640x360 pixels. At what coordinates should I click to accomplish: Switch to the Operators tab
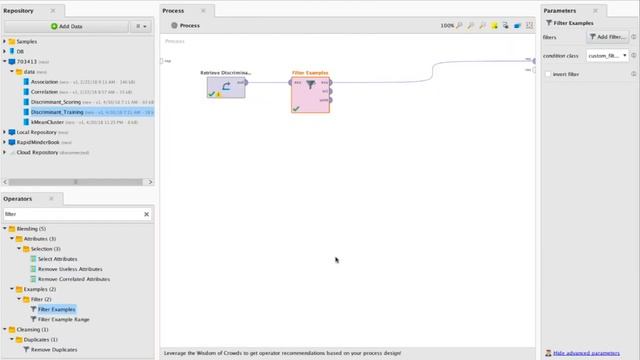(18, 199)
